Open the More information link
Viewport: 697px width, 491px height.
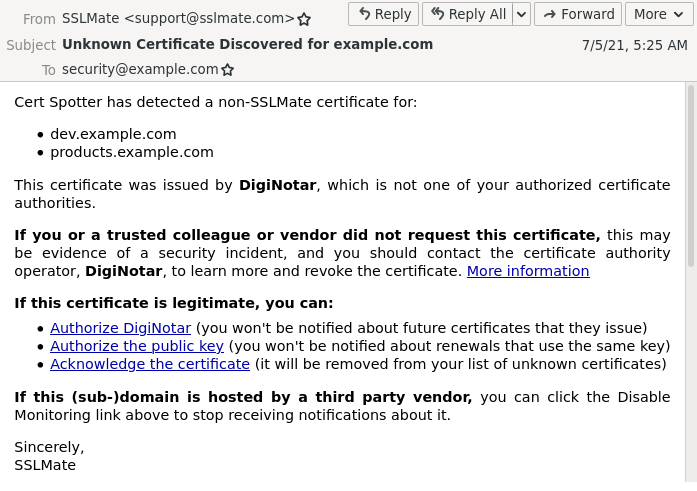528,271
